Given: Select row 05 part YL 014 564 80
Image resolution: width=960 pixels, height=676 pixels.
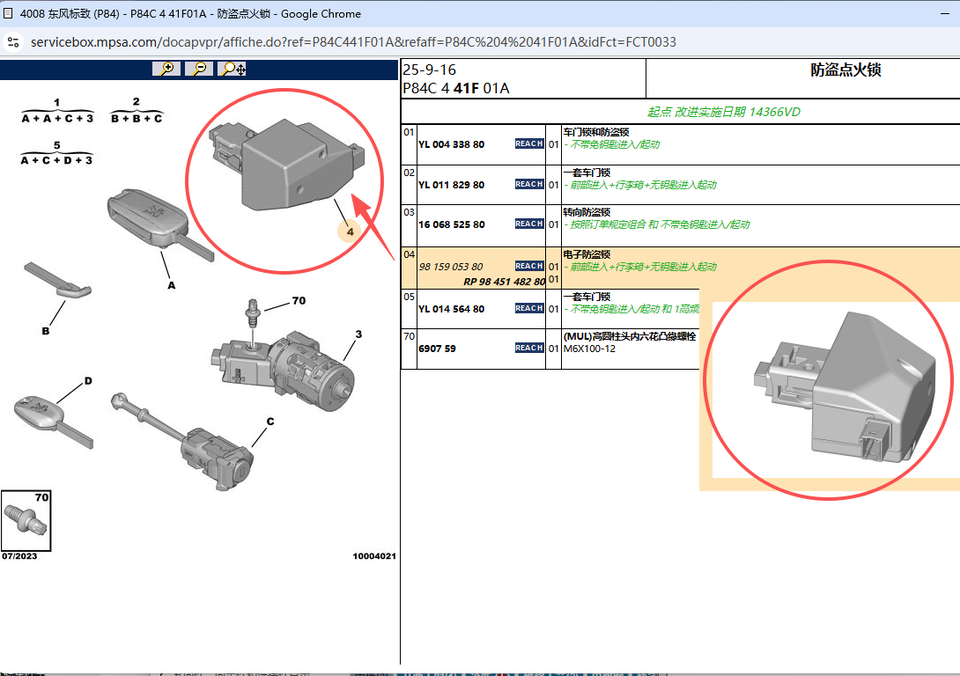Looking at the screenshot, I should (x=451, y=309).
